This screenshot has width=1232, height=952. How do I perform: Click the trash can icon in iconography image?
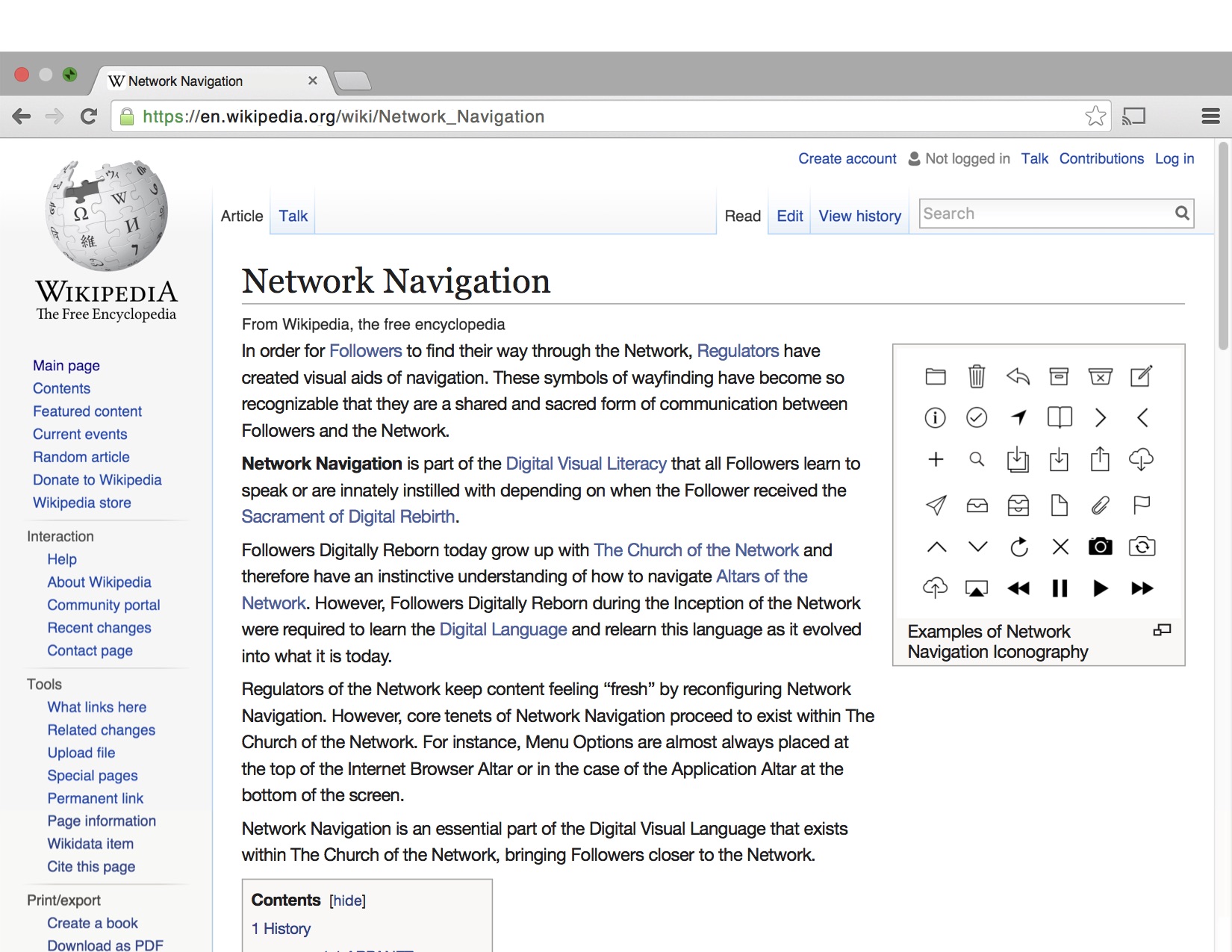click(x=977, y=376)
